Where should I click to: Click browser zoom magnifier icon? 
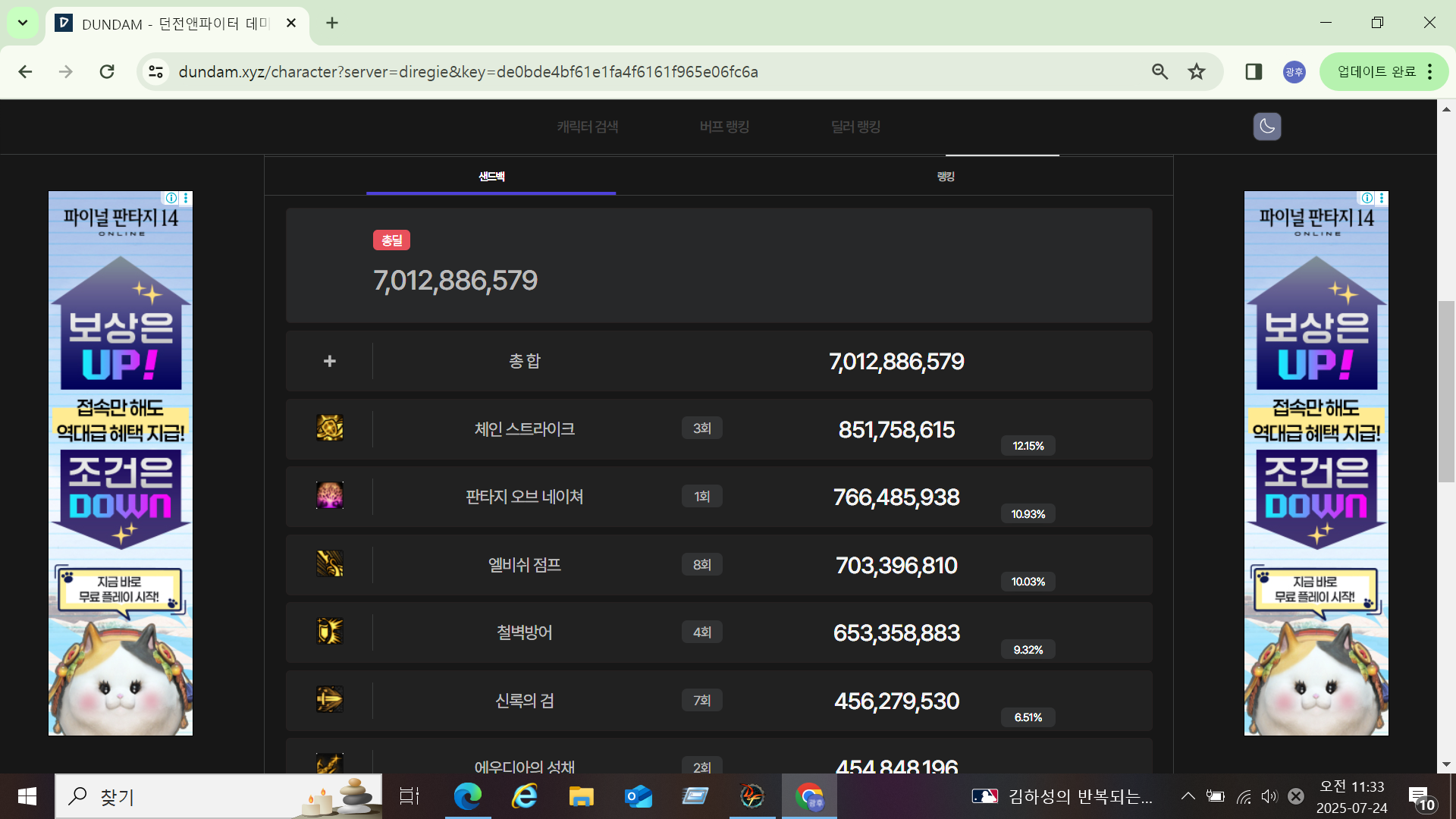click(1159, 72)
